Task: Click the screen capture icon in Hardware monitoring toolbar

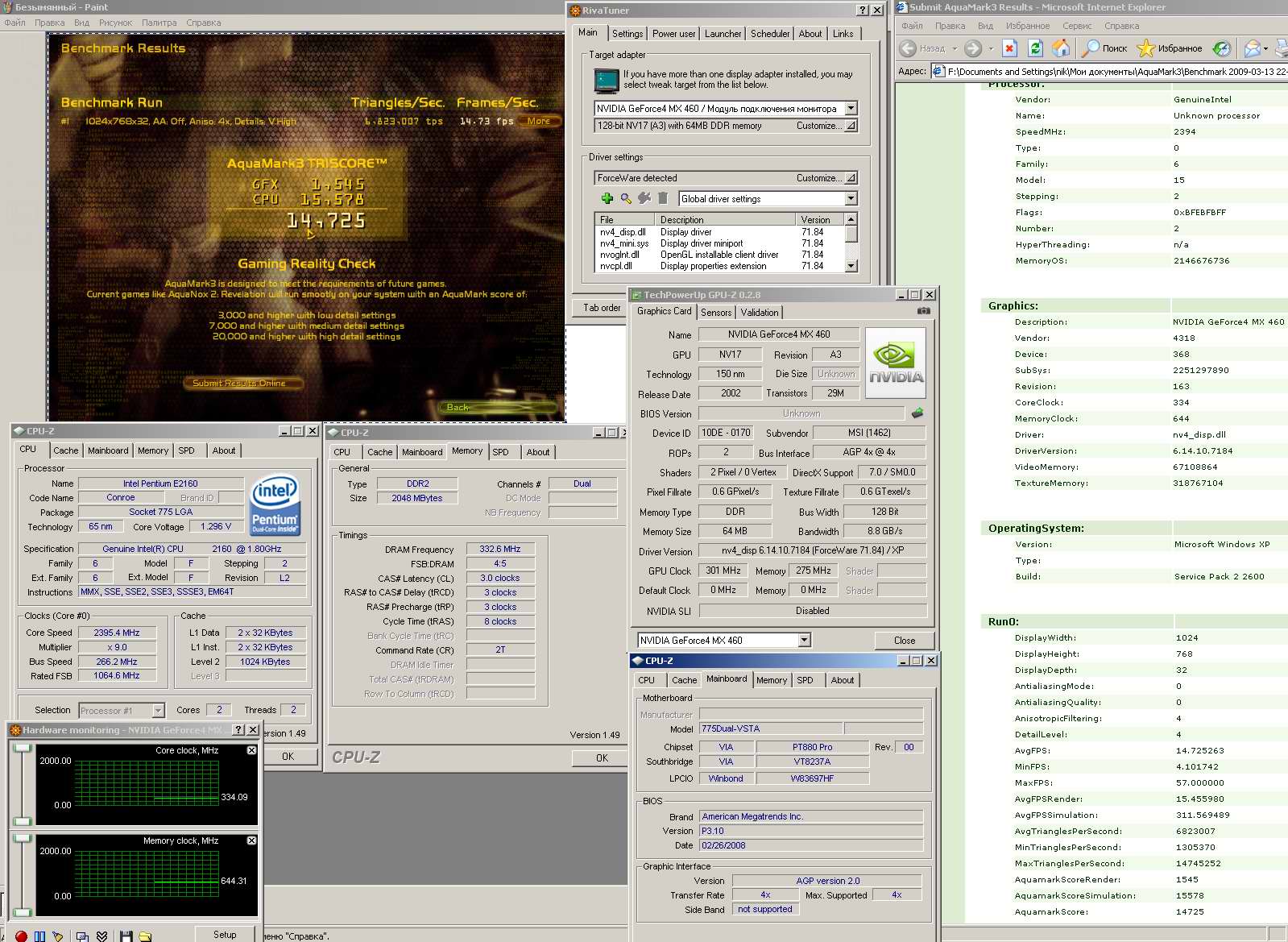Action: 82,936
